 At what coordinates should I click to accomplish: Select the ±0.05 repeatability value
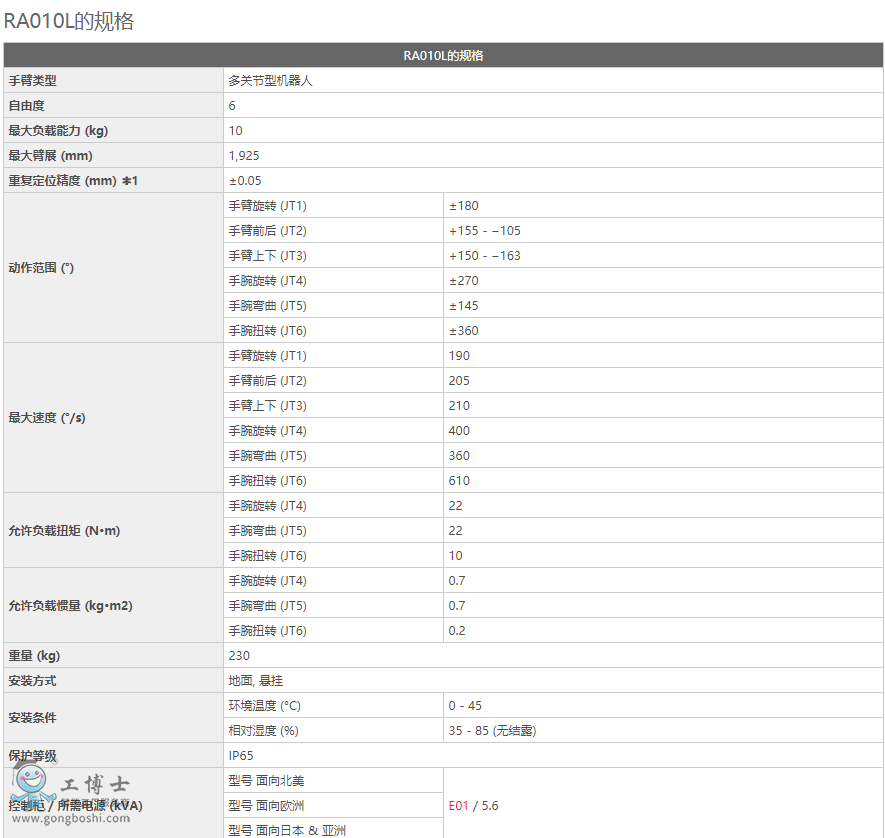(245, 181)
